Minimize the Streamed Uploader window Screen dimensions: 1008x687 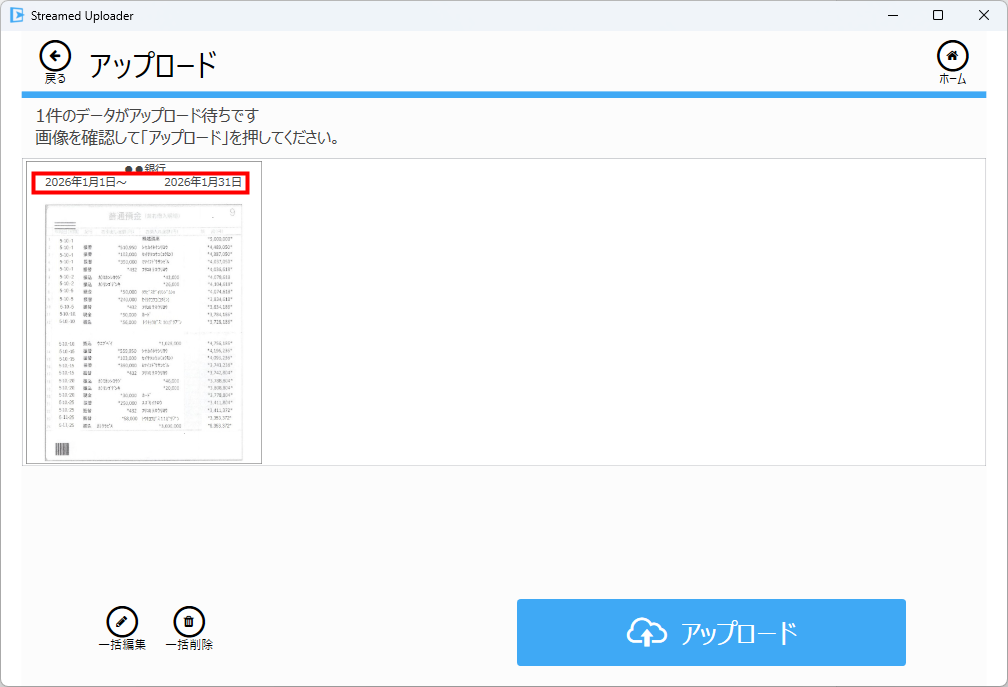[x=891, y=16]
